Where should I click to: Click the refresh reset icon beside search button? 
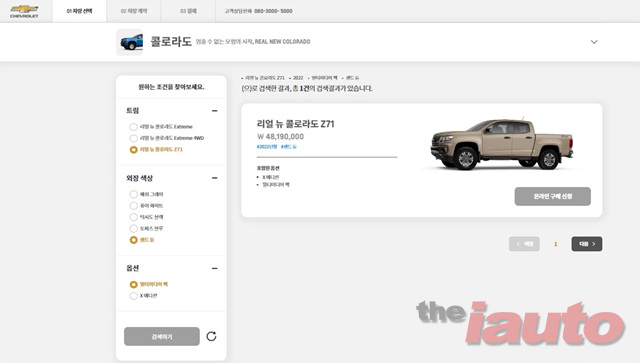211,336
